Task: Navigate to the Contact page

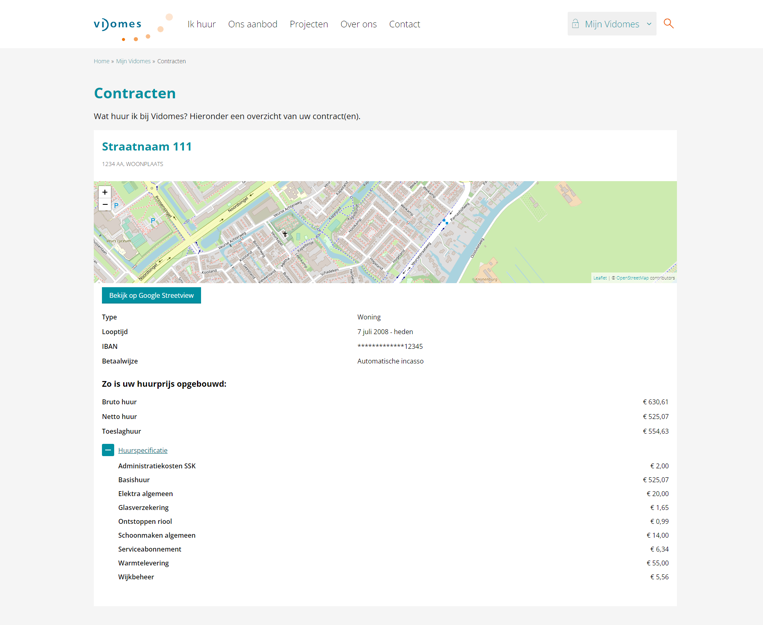Action: (404, 24)
